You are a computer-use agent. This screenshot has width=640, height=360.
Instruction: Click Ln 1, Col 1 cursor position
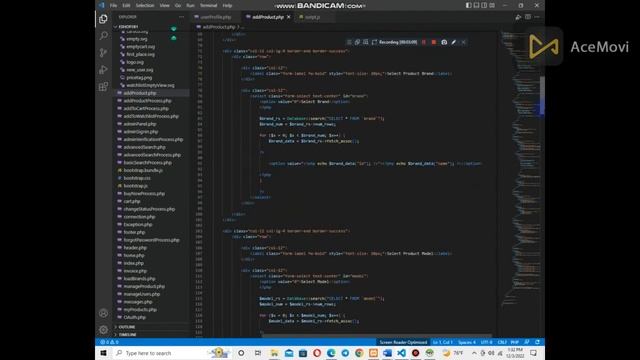pos(442,342)
